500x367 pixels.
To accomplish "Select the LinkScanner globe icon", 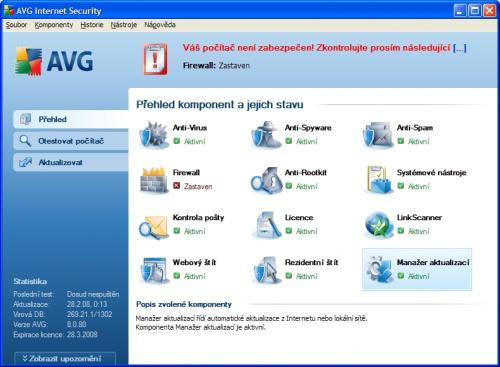I will [x=378, y=225].
